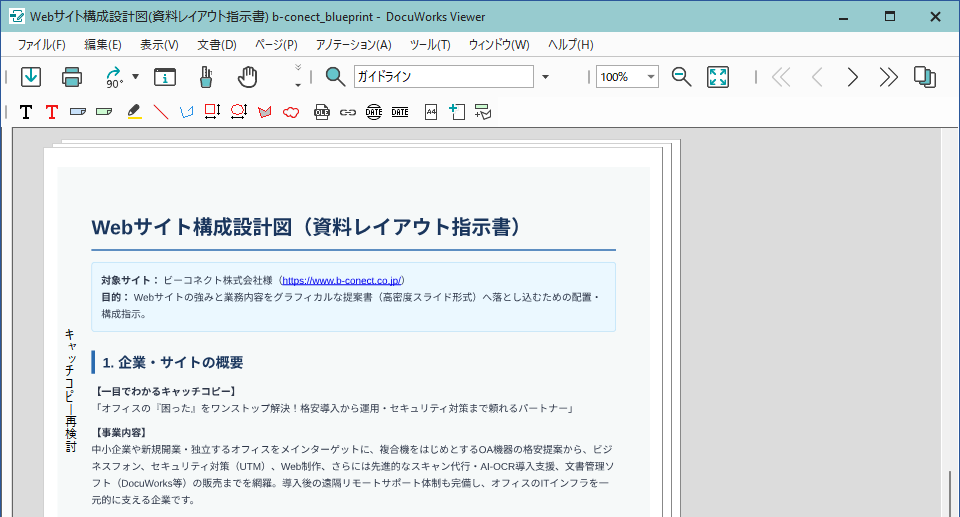Open the 100% zoom level combo box

628,77
